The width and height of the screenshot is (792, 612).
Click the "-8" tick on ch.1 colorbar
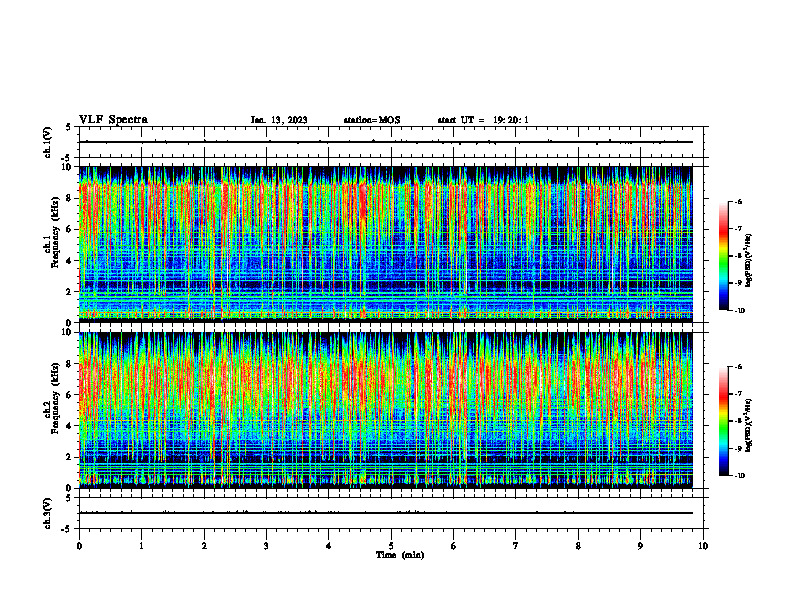coord(739,256)
